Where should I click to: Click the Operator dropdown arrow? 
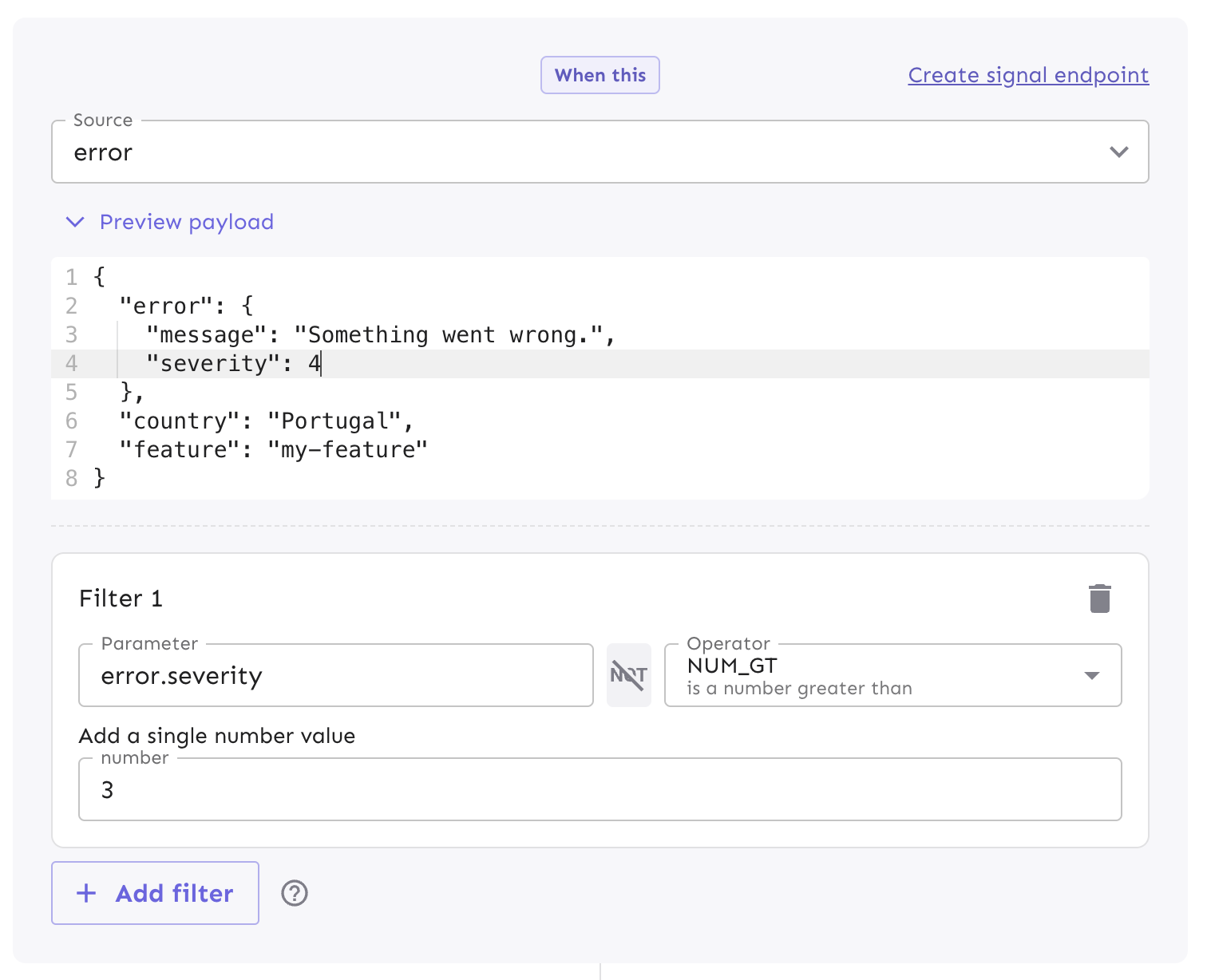(x=1093, y=675)
